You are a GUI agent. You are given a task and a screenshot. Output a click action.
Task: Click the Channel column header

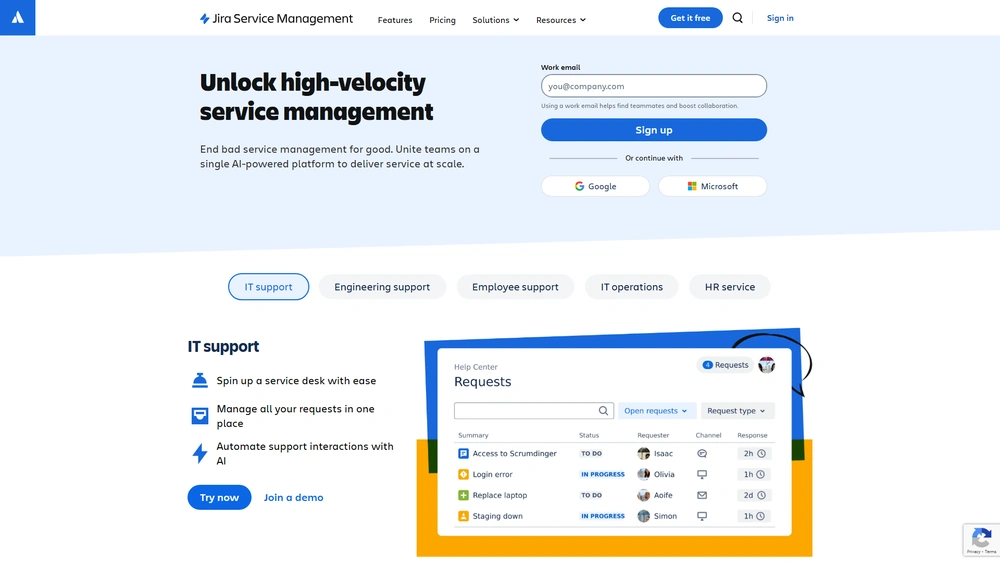click(708, 435)
